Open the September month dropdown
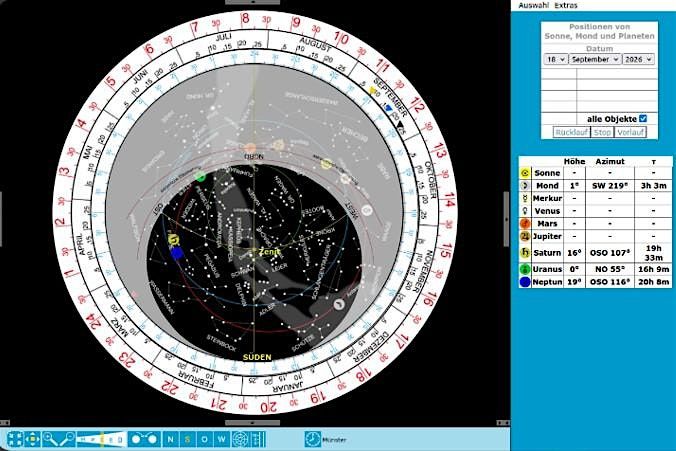This screenshot has height=451, width=676. coord(595,60)
